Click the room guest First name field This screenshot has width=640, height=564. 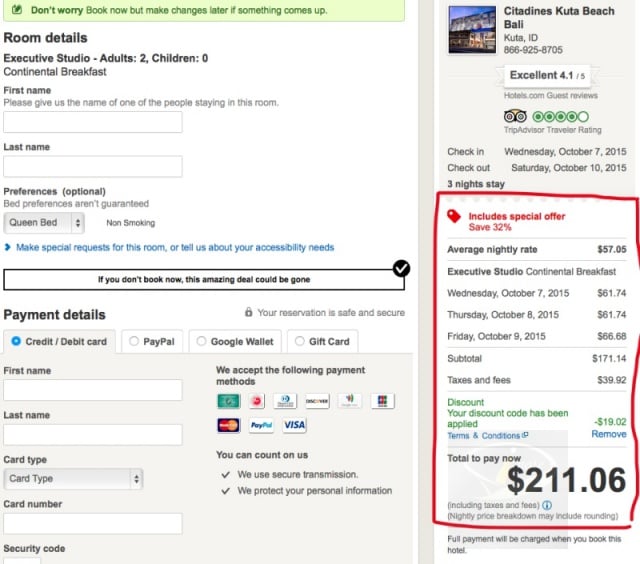pyautogui.click(x=93, y=122)
